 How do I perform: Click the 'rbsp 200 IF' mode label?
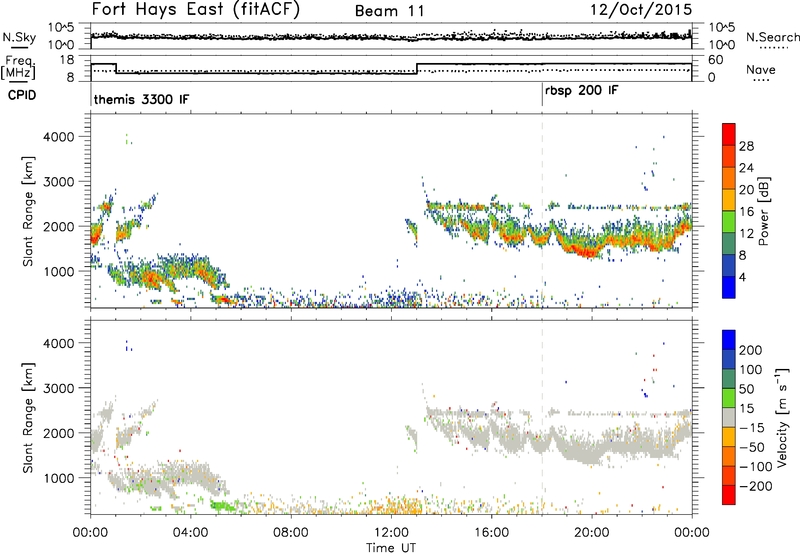pyautogui.click(x=582, y=91)
